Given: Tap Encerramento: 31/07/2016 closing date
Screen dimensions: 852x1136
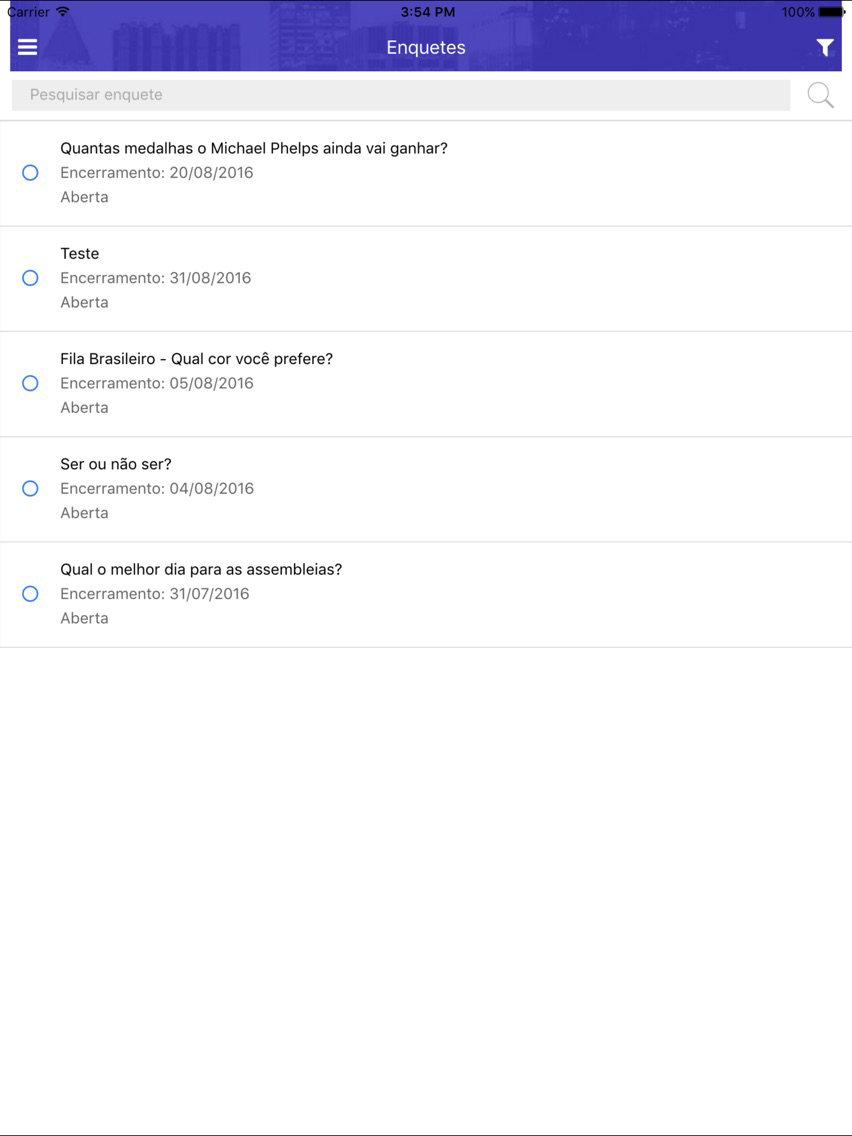Looking at the screenshot, I should pos(154,593).
